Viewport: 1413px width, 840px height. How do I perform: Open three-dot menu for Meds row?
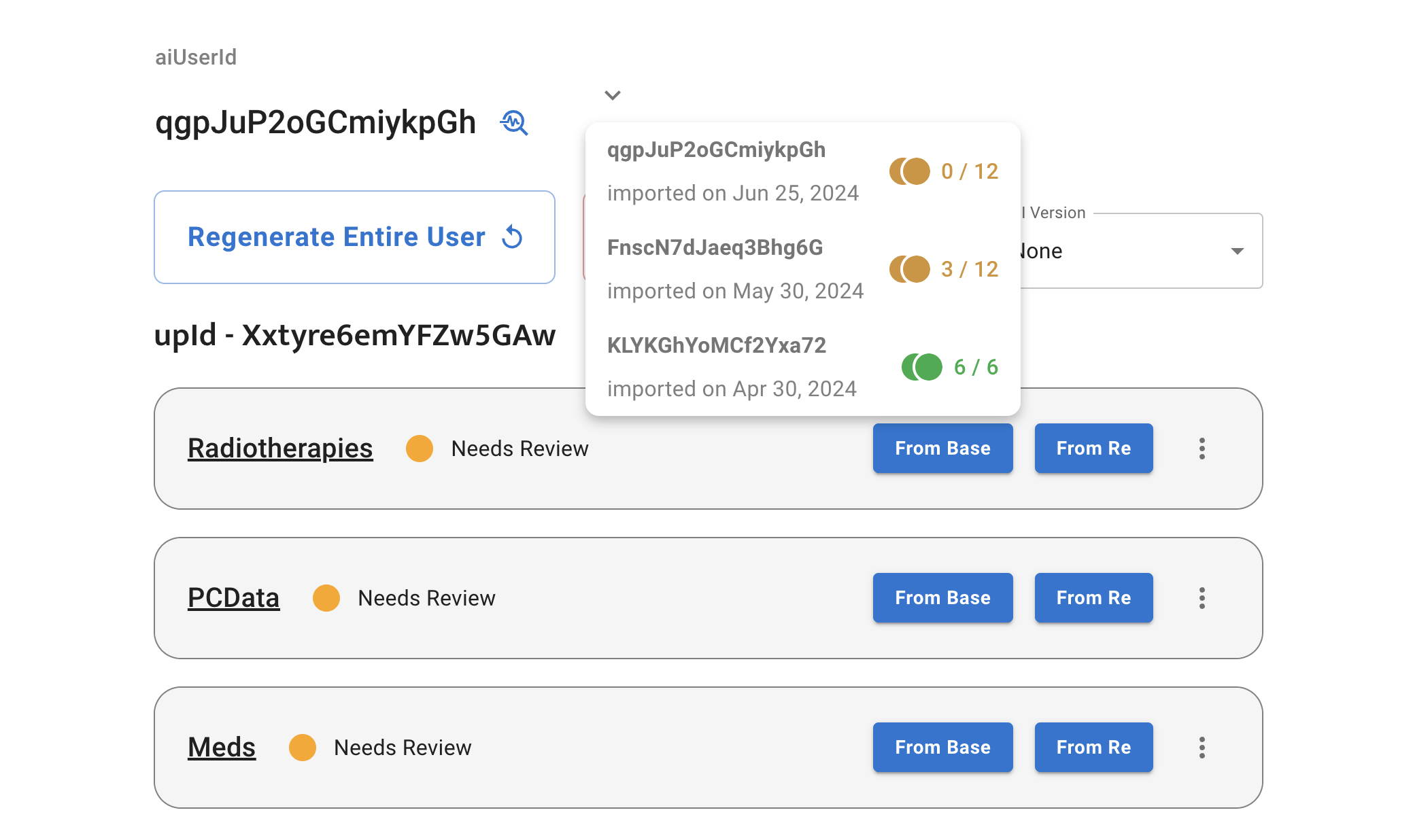coord(1202,748)
